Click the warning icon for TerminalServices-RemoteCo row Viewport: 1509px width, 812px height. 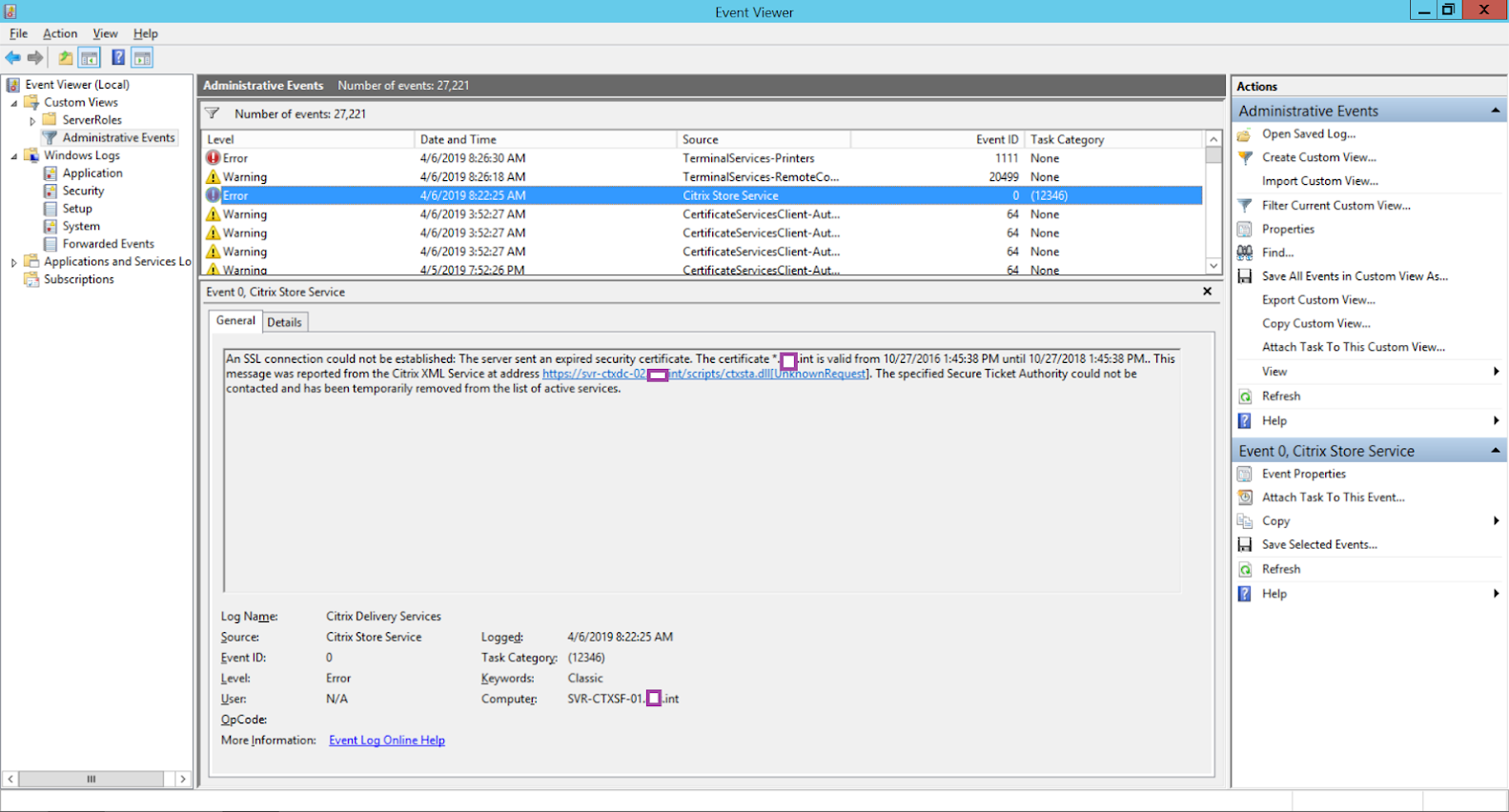pos(214,177)
